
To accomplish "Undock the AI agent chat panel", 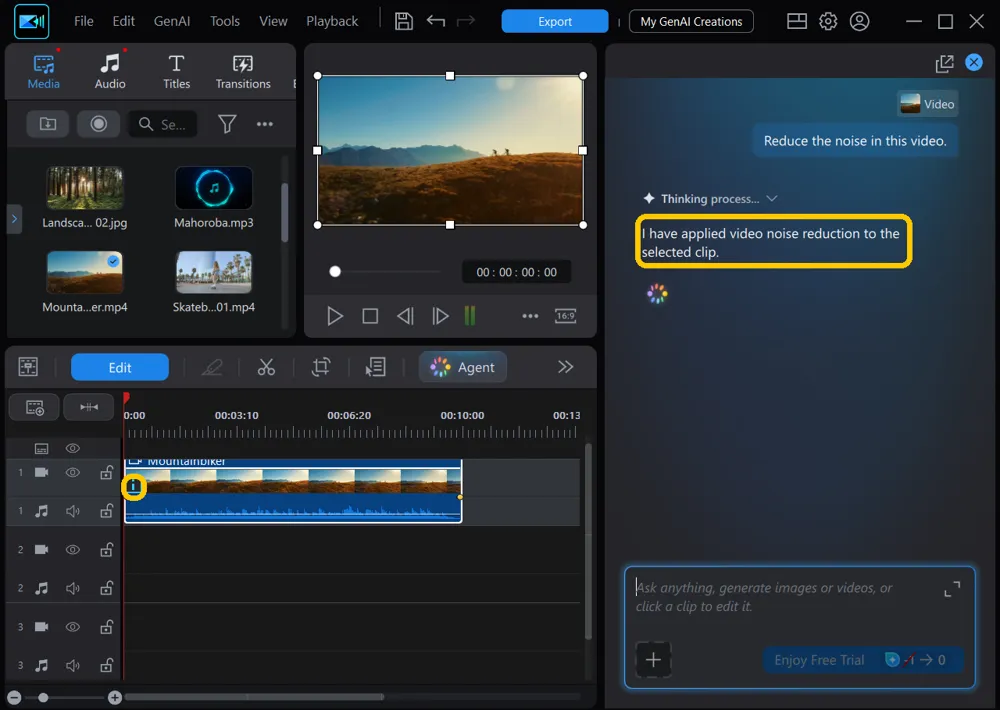I will click(x=944, y=63).
